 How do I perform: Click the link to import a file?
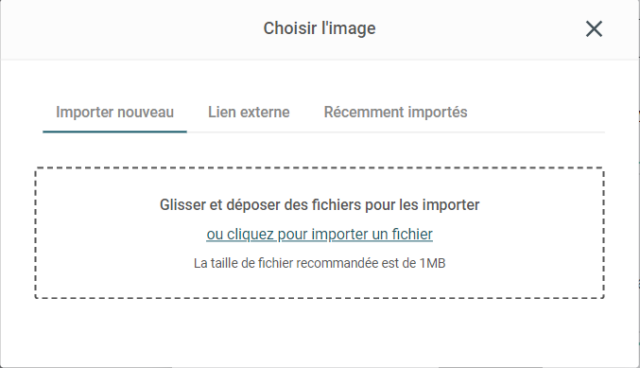click(x=320, y=234)
